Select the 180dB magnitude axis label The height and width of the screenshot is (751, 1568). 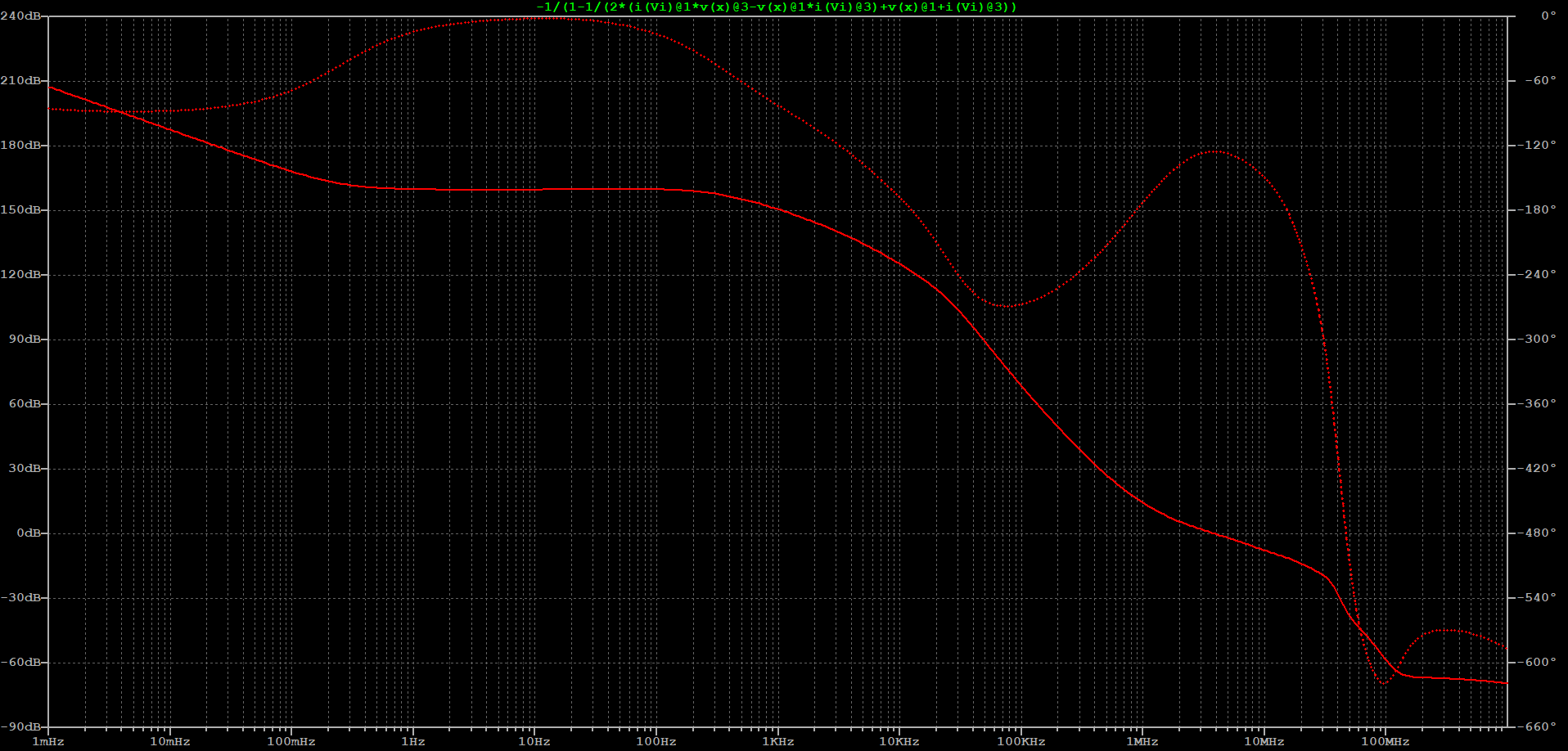(x=20, y=145)
